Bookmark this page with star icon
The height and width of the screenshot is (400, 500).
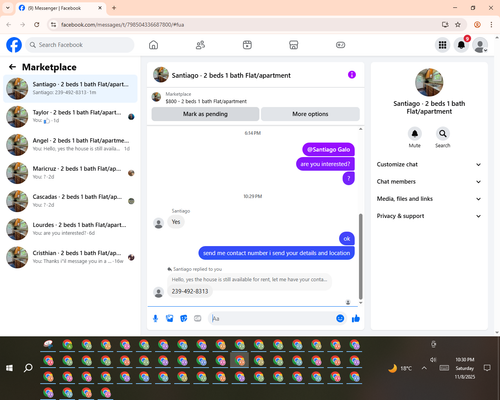[458, 25]
